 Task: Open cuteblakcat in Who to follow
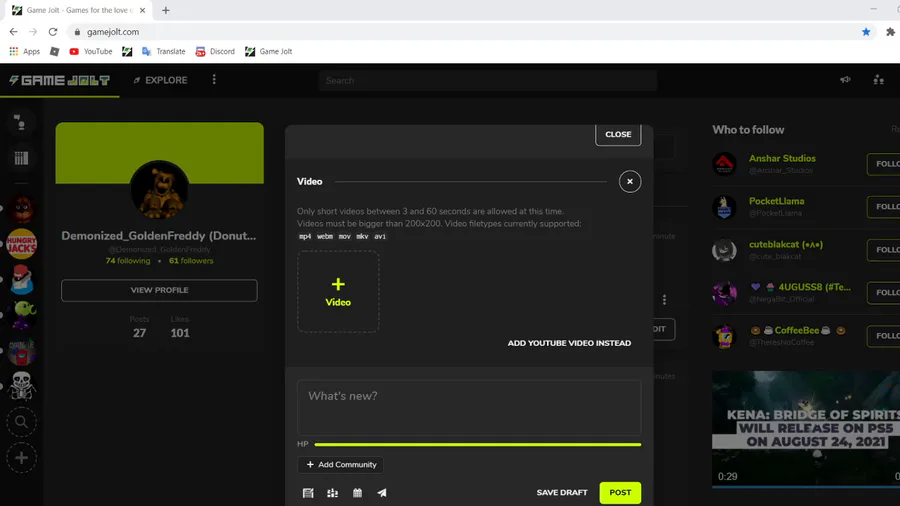(x=786, y=244)
